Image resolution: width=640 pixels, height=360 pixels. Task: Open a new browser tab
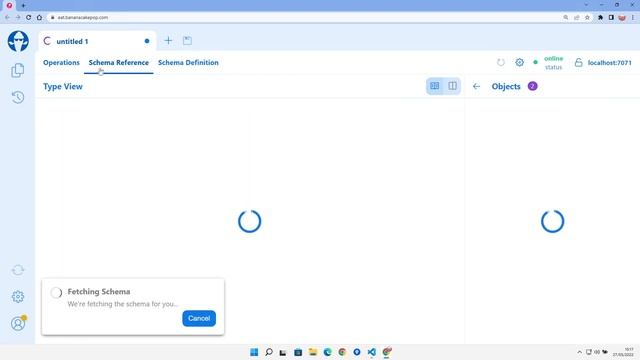click(23, 5)
